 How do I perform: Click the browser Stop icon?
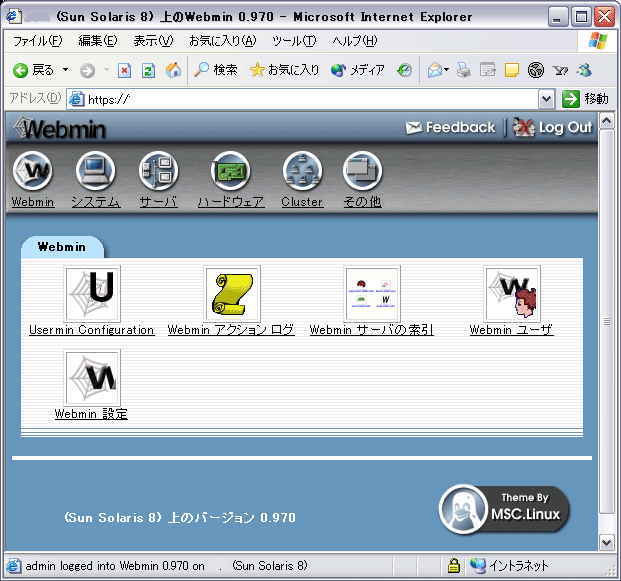(x=124, y=70)
